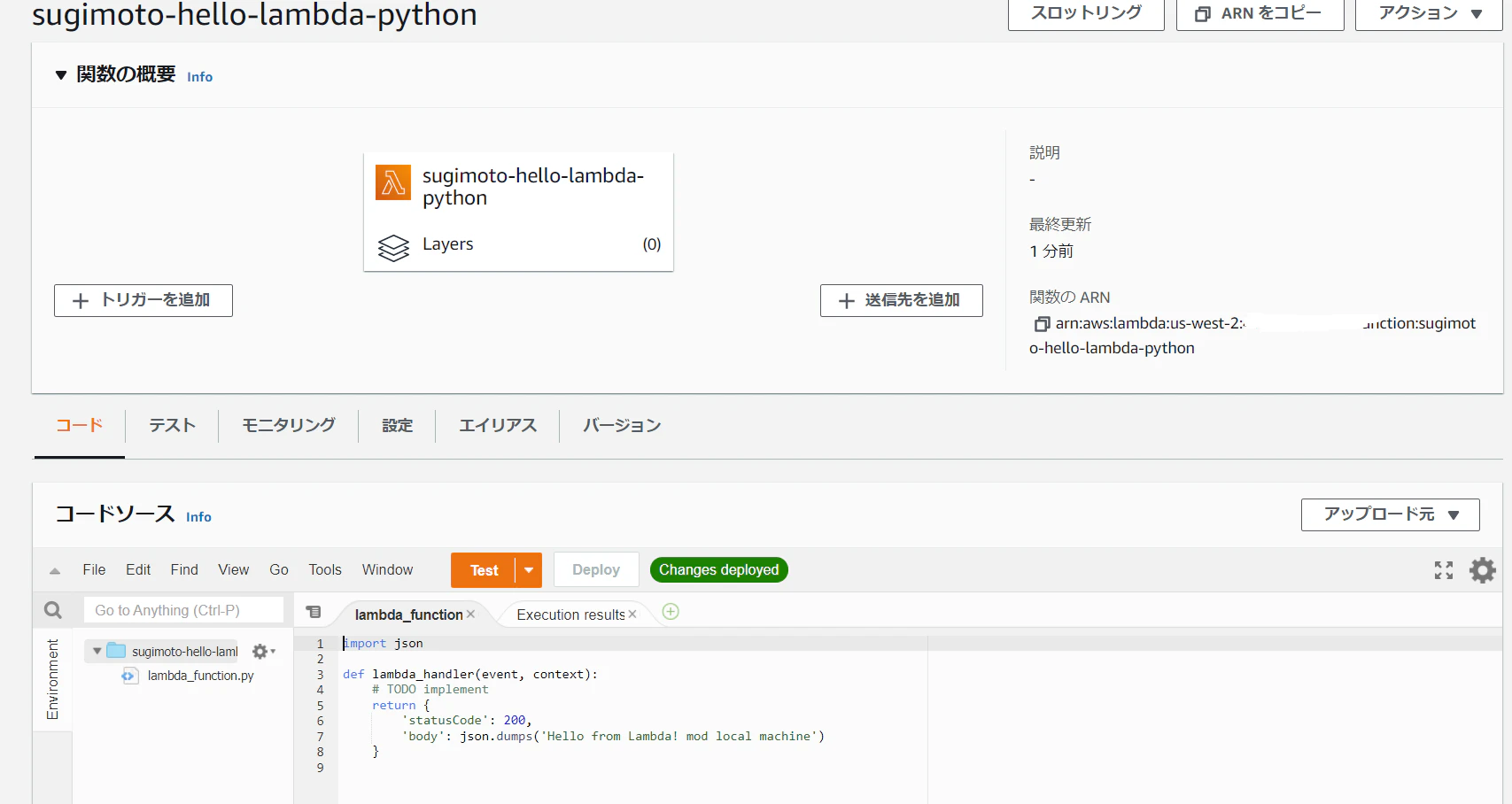Run the orange Test button

(484, 570)
